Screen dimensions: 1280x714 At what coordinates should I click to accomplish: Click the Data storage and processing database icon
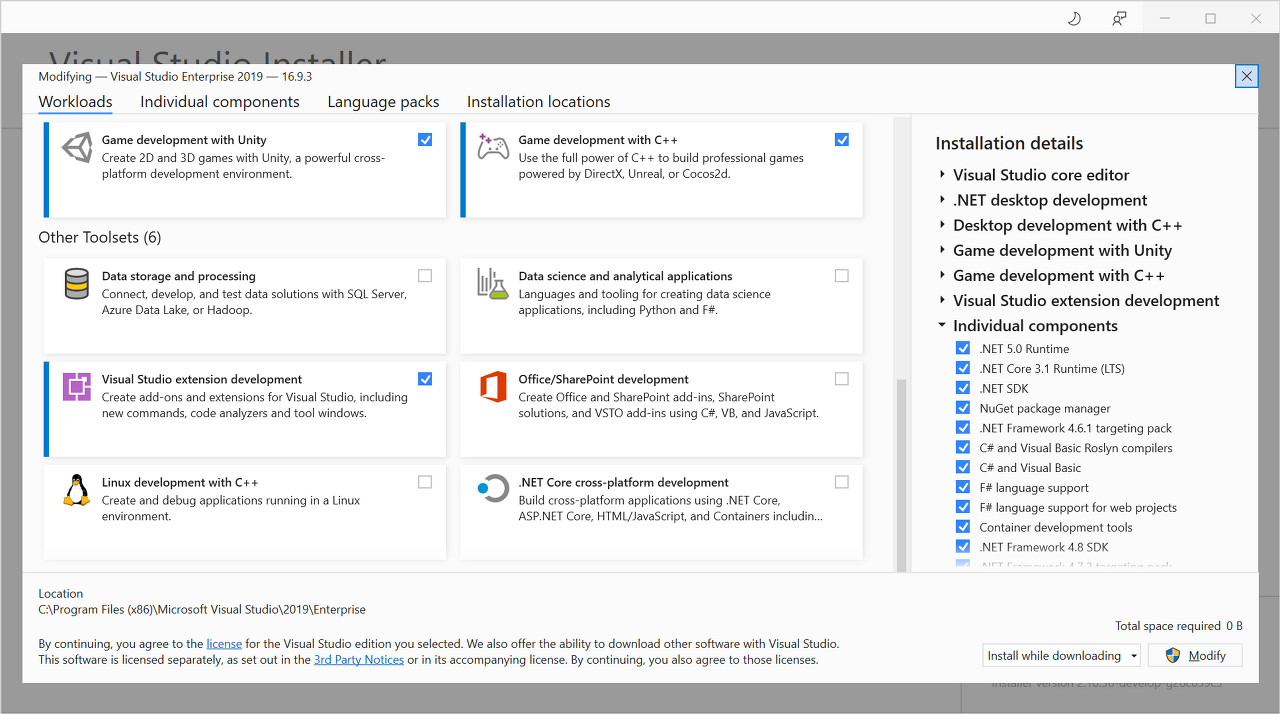(77, 284)
